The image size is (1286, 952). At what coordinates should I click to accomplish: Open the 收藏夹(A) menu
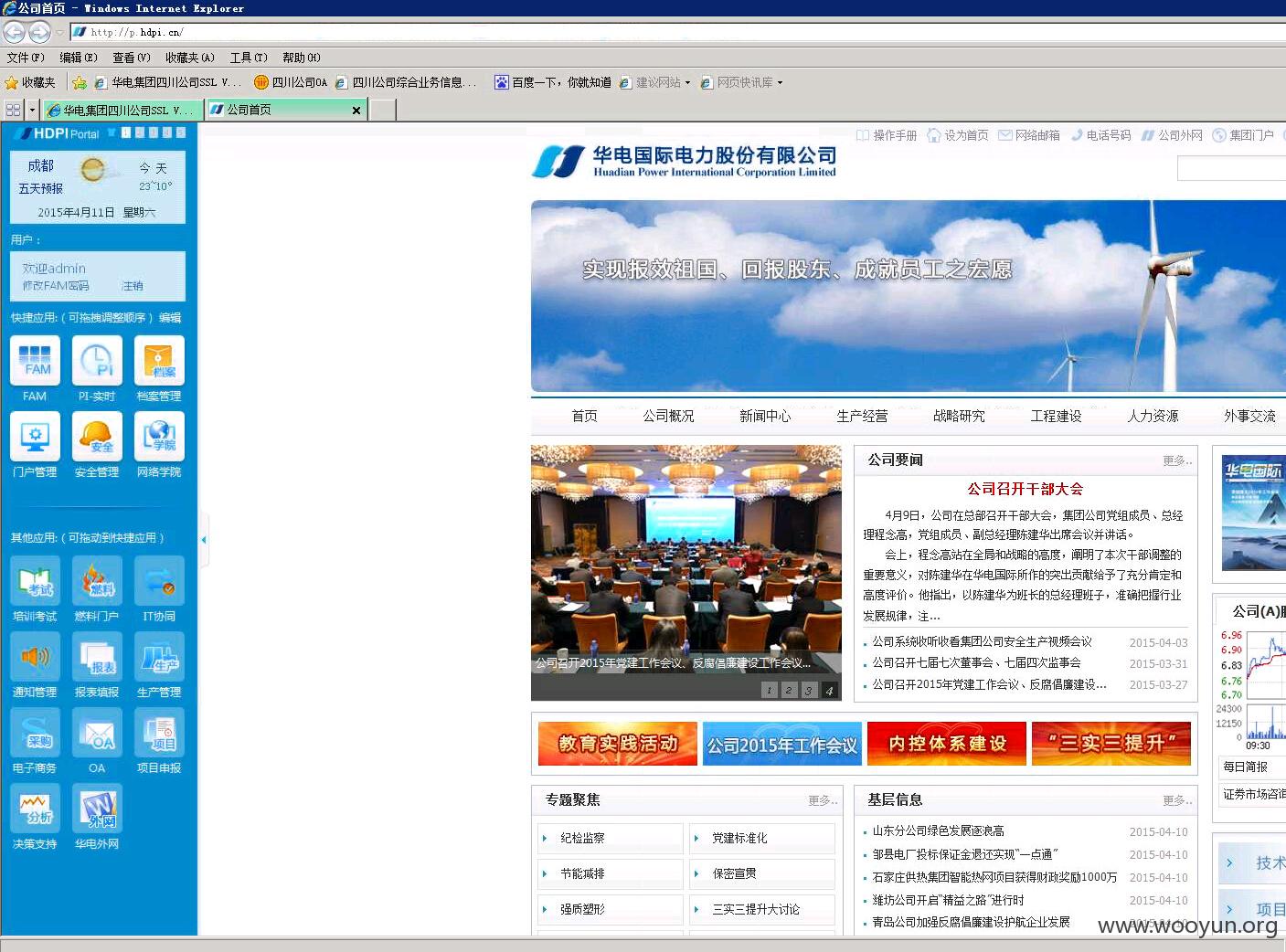click(x=190, y=58)
